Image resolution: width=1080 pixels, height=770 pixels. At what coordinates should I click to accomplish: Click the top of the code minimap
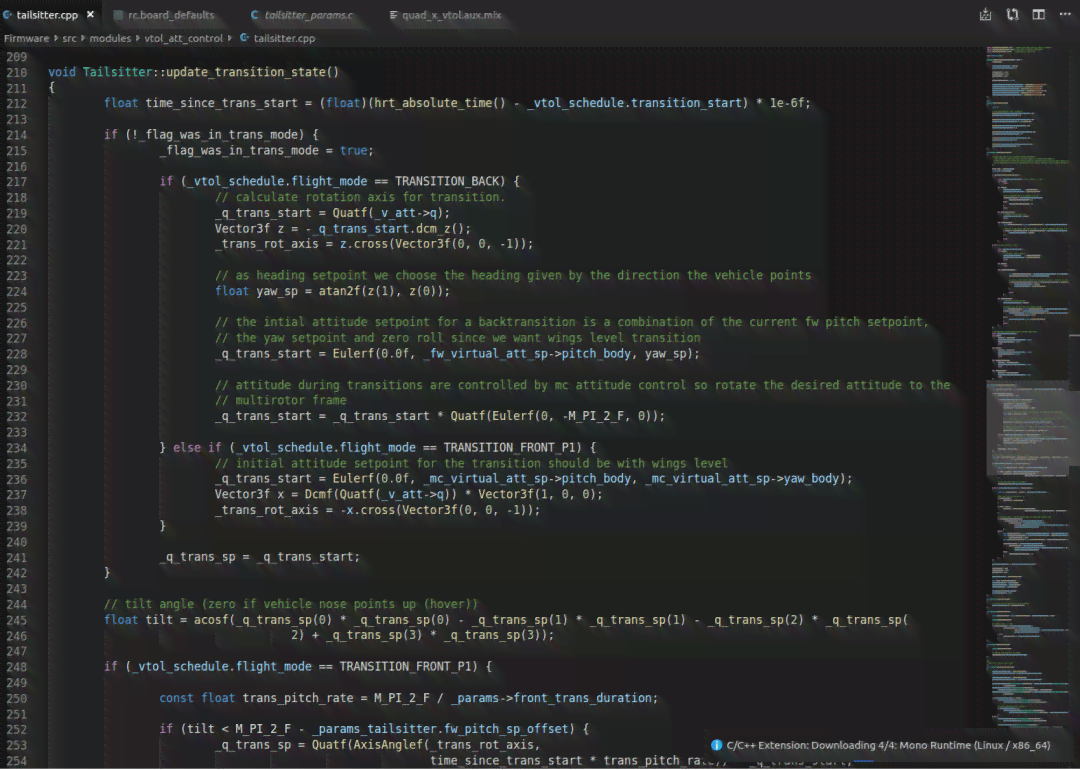click(1027, 52)
